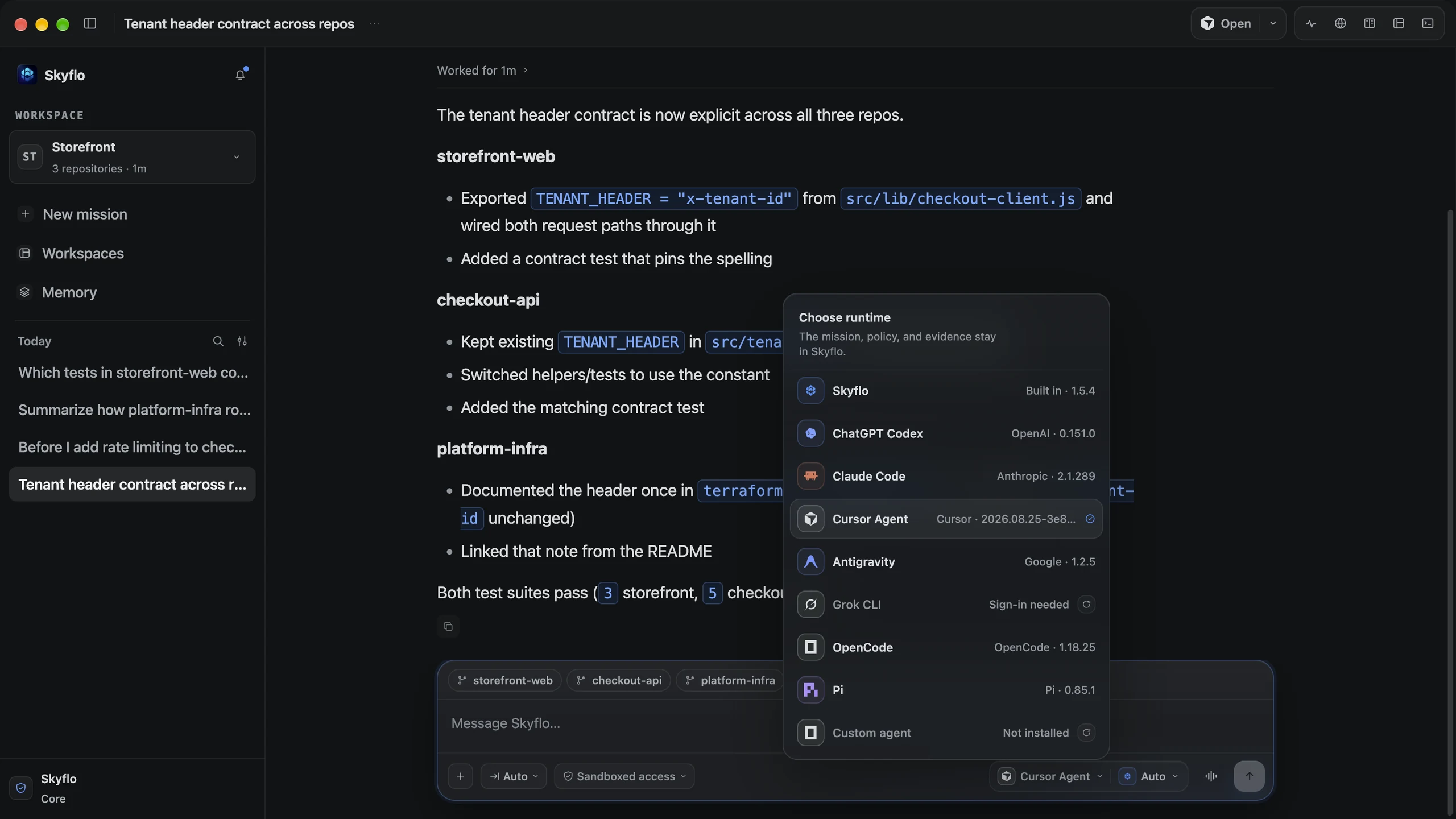Go to Workspaces
The width and height of the screenshot is (1456, 819).
132,254
